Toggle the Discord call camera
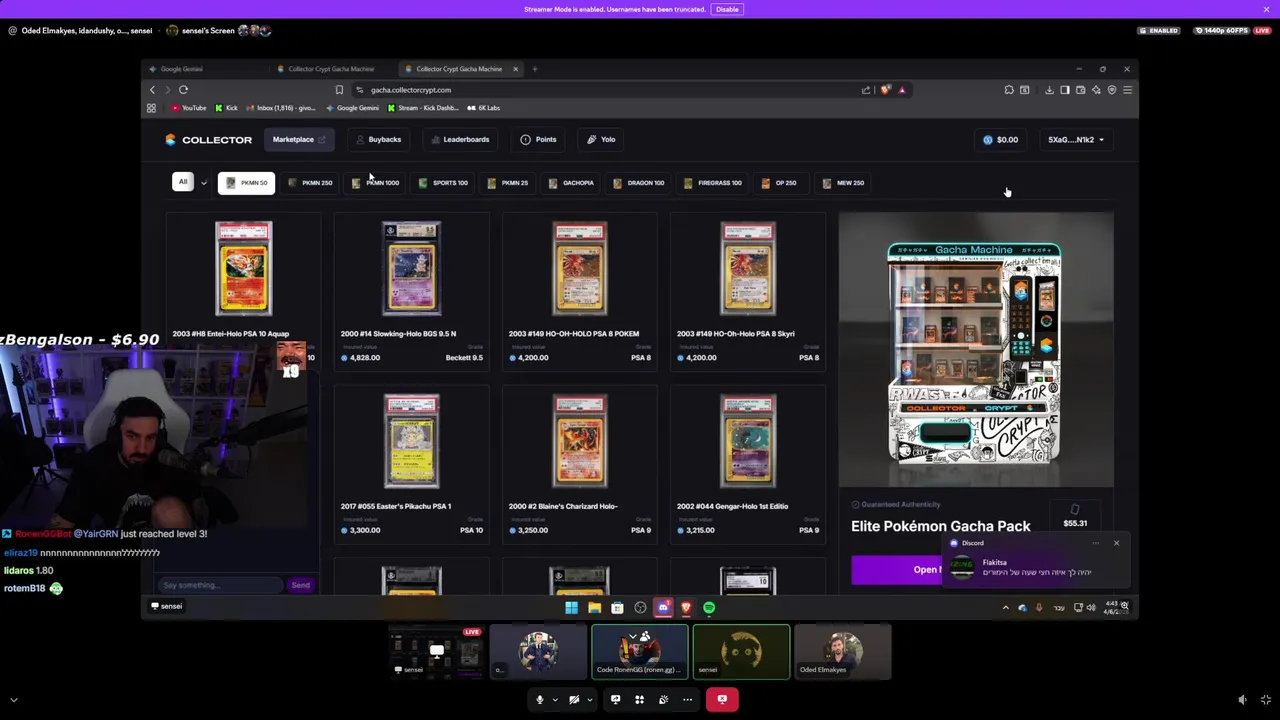Image resolution: width=1280 pixels, height=720 pixels. coord(574,700)
